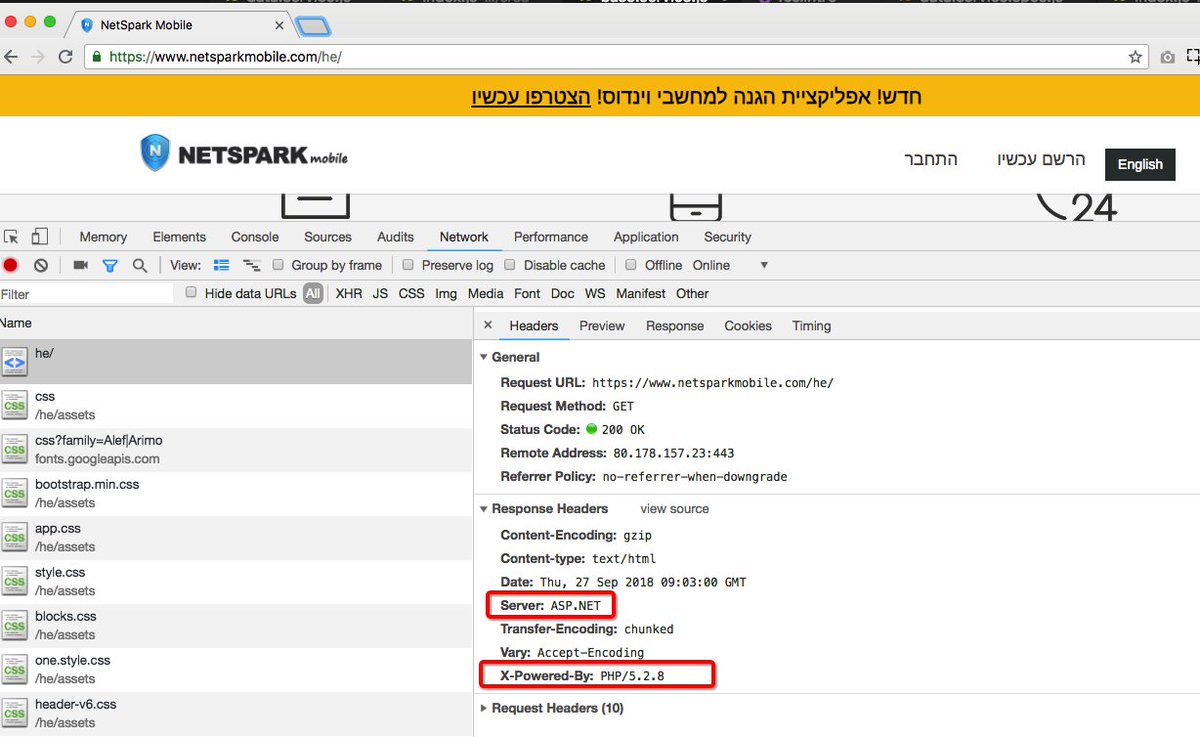Image resolution: width=1200 pixels, height=737 pixels.
Task: Clear the network log icon
Action: (x=41, y=265)
